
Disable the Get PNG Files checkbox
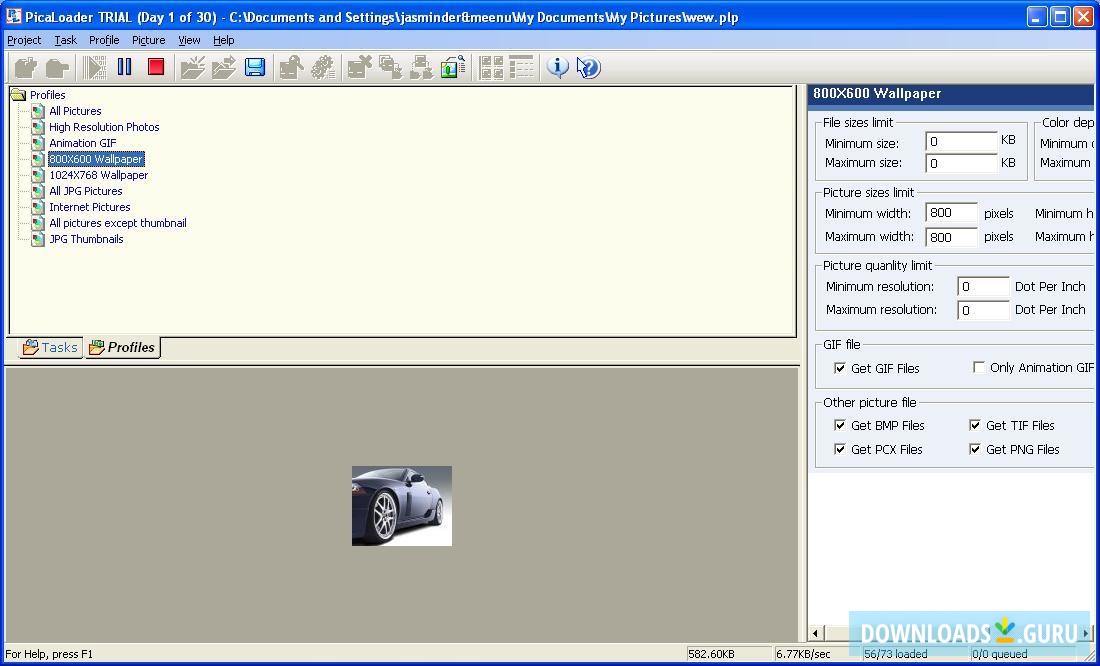coord(975,449)
